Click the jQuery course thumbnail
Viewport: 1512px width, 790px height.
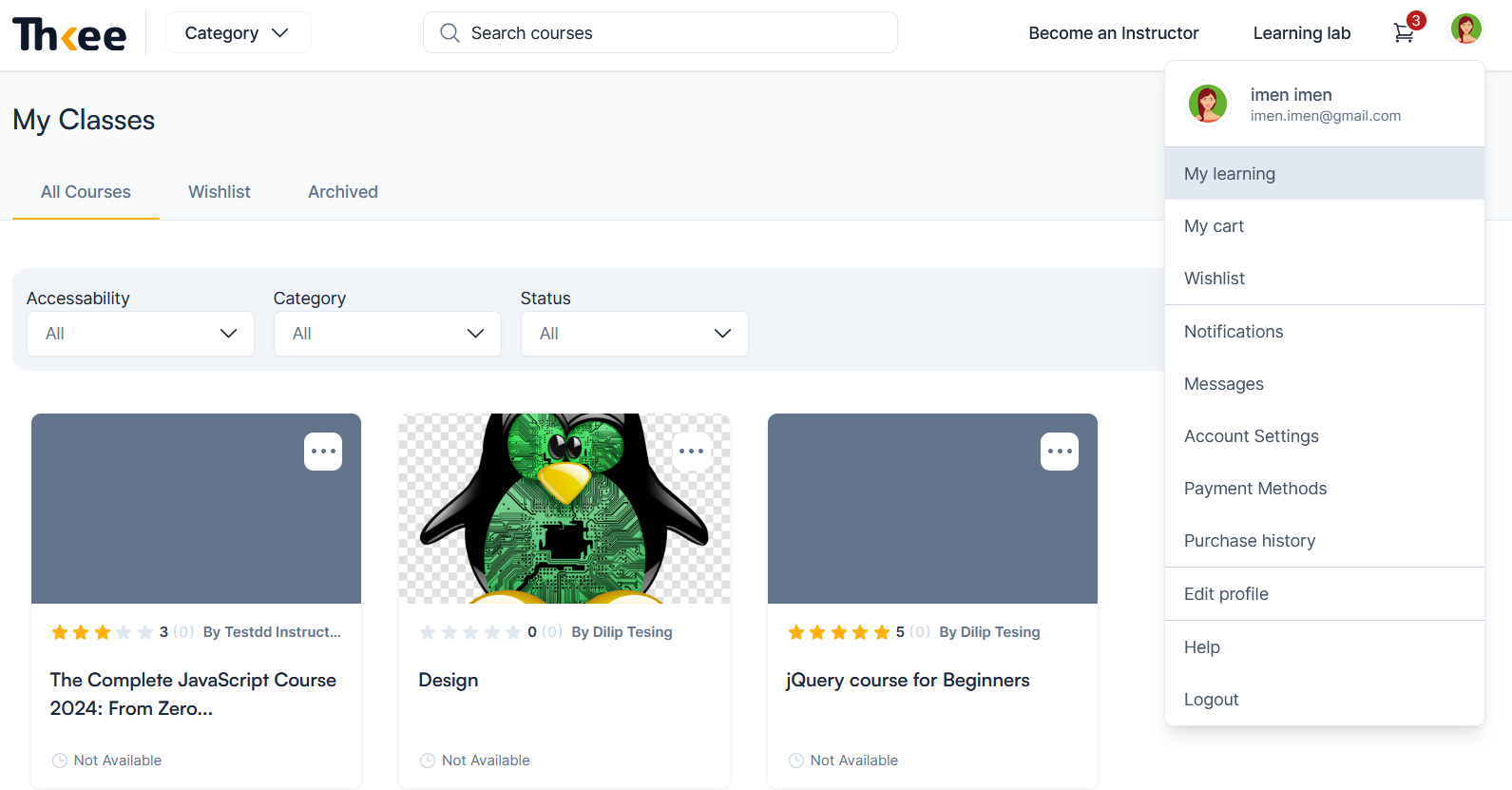(x=932, y=509)
